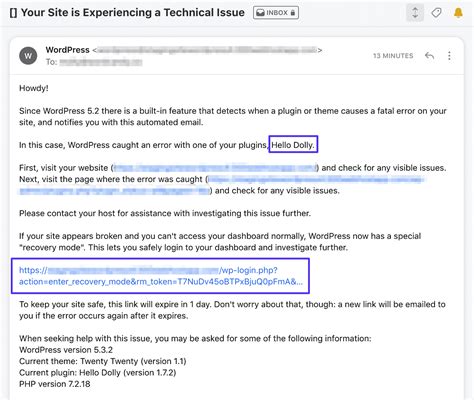This screenshot has height=400, width=474.
Task: Open the label tag icon
Action: pyautogui.click(x=436, y=13)
